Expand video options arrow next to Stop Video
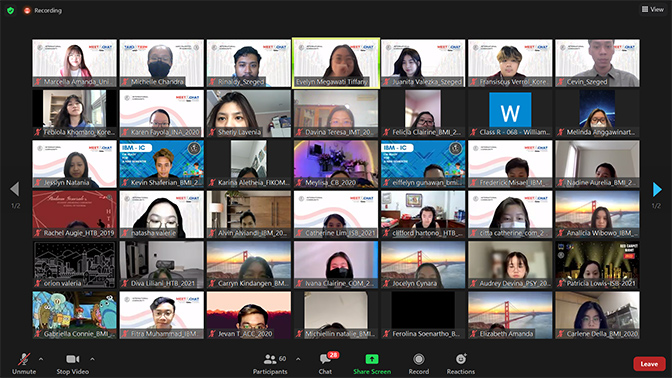This screenshot has width=672, height=378. pos(92,359)
